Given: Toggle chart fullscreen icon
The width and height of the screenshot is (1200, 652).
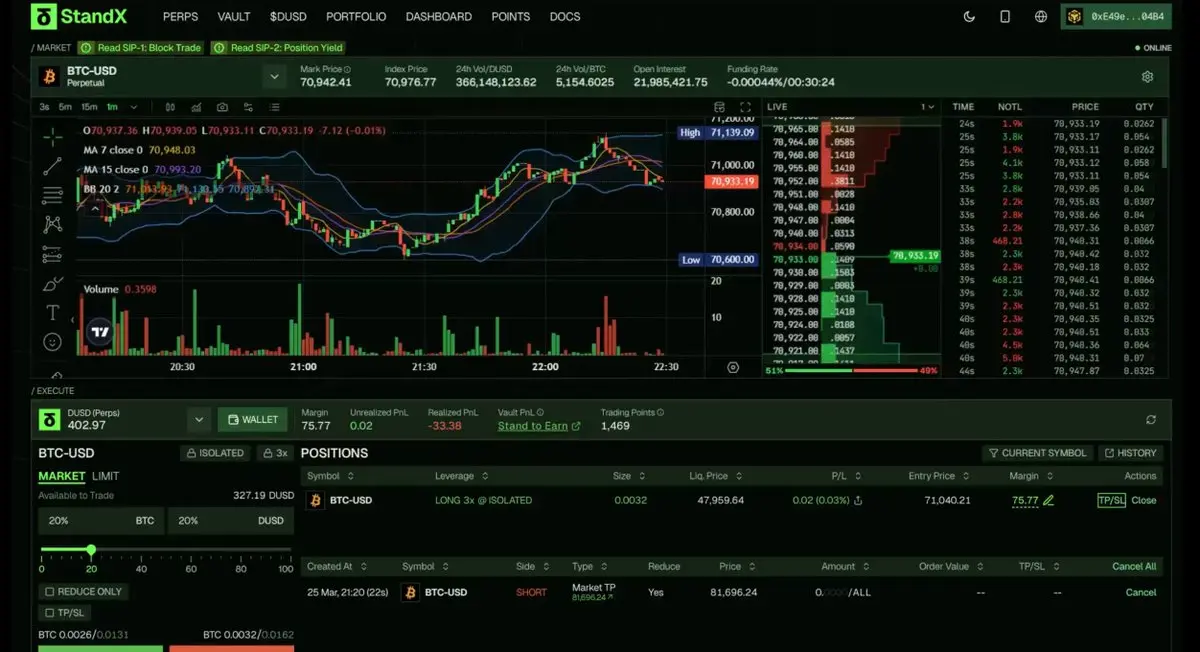Looking at the screenshot, I should click(745, 107).
